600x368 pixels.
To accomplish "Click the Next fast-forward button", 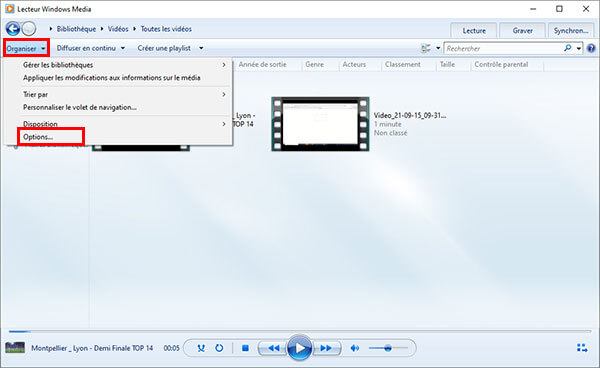I will pyautogui.click(x=326, y=348).
